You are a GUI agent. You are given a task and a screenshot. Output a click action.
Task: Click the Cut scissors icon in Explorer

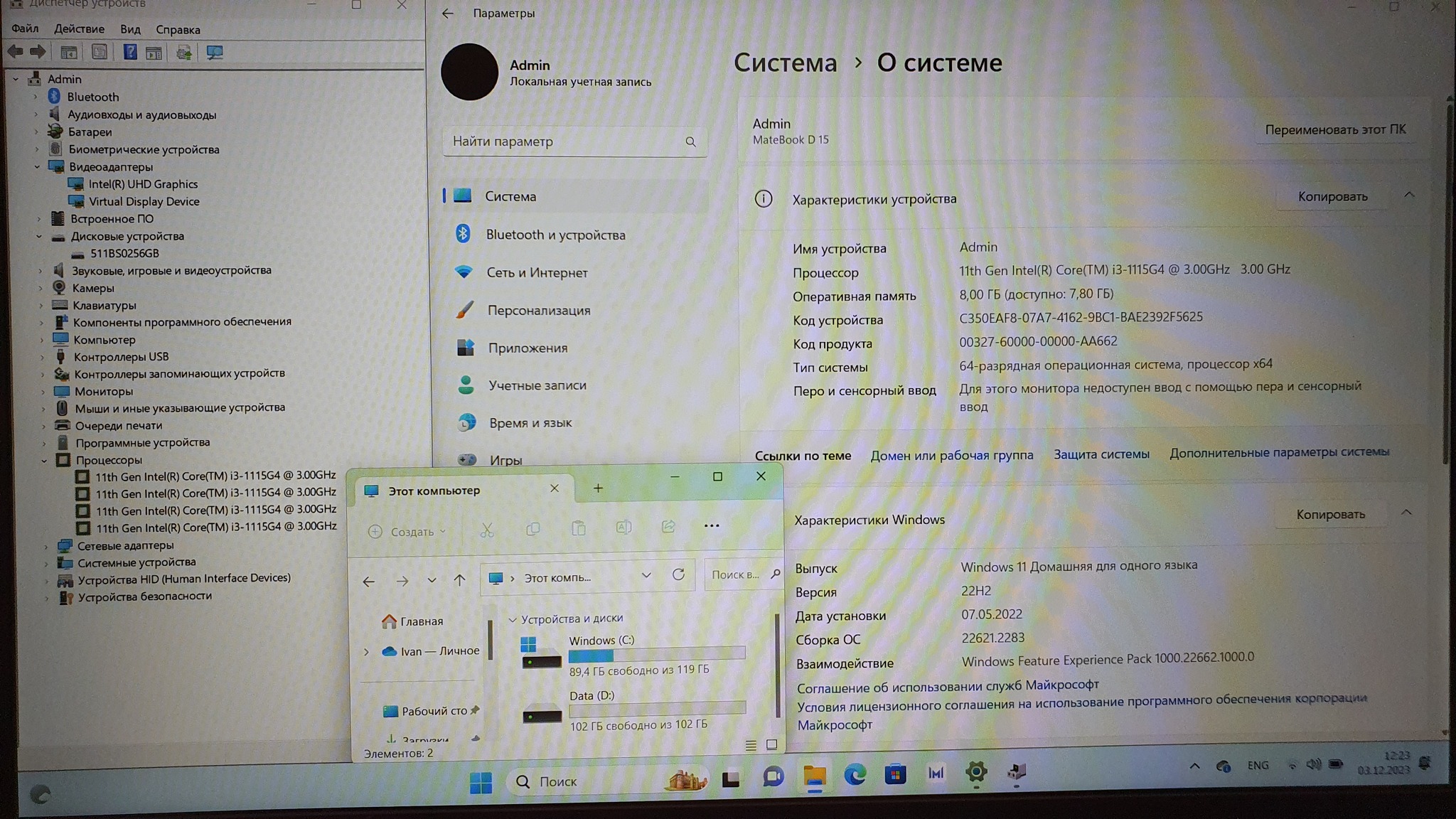coord(487,530)
